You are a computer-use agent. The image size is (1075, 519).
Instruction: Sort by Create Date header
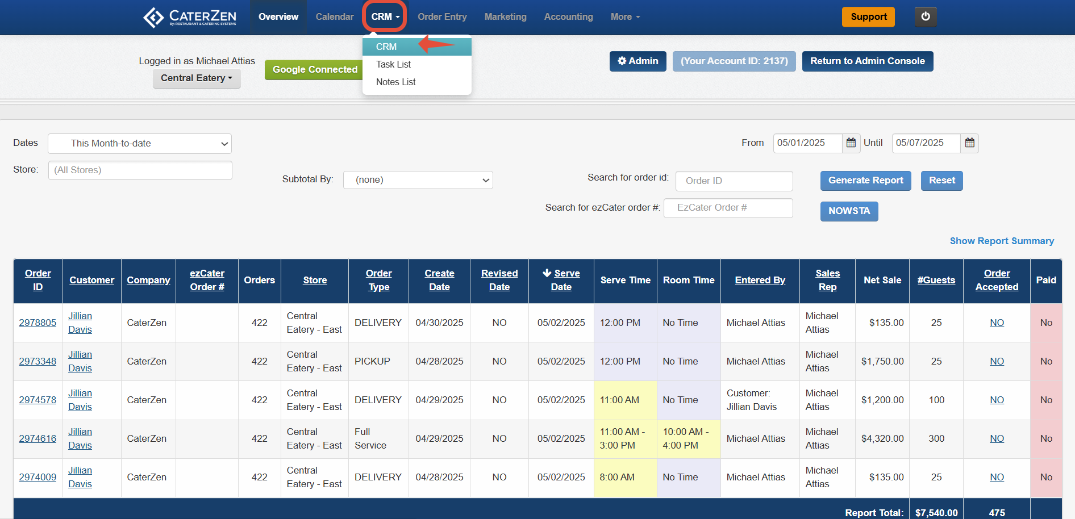tap(439, 280)
